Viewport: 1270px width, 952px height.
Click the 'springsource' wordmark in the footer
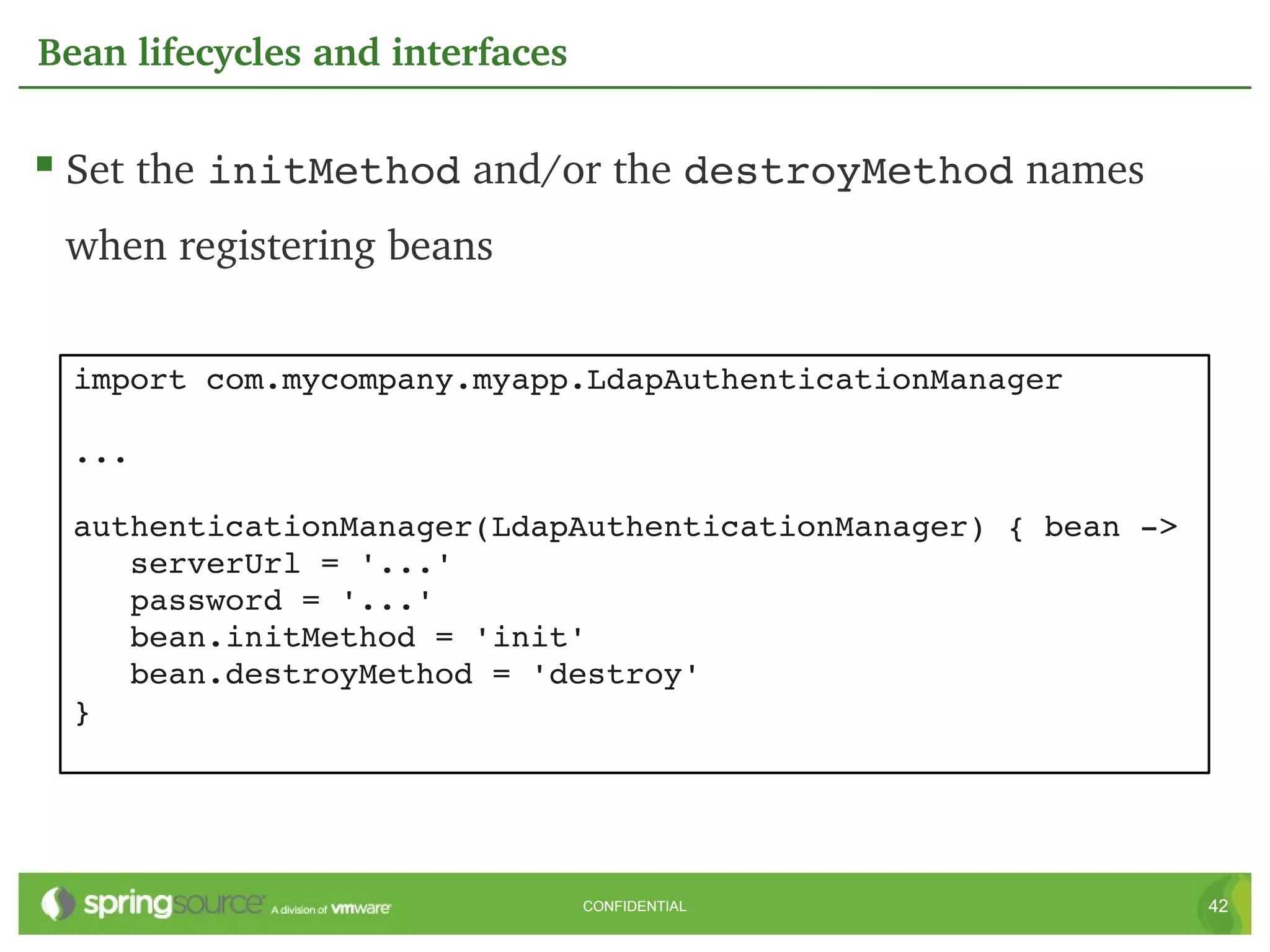click(174, 904)
